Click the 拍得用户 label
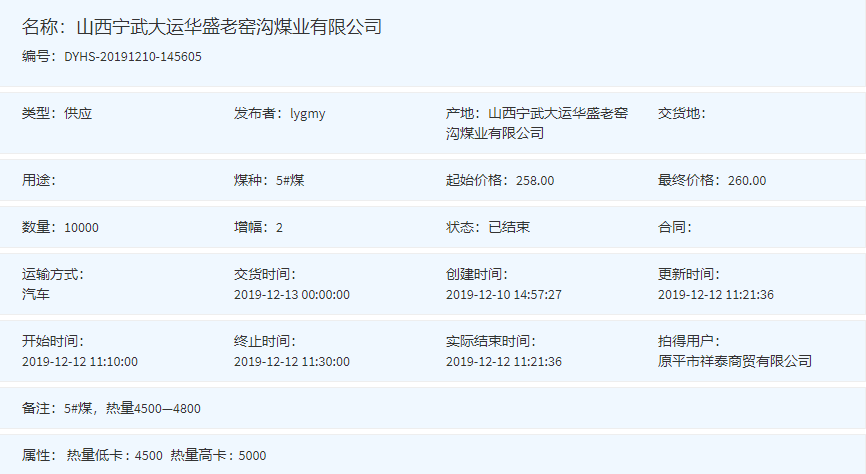 (x=689, y=341)
